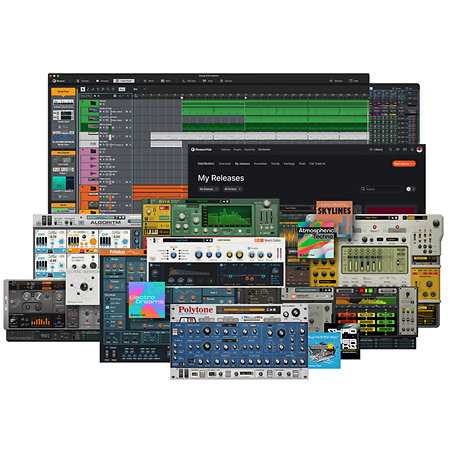Viewport: 450px width, 450px height.
Task: Select the arrow selection tool in Reason sequencer toolbar
Action: tap(83, 89)
